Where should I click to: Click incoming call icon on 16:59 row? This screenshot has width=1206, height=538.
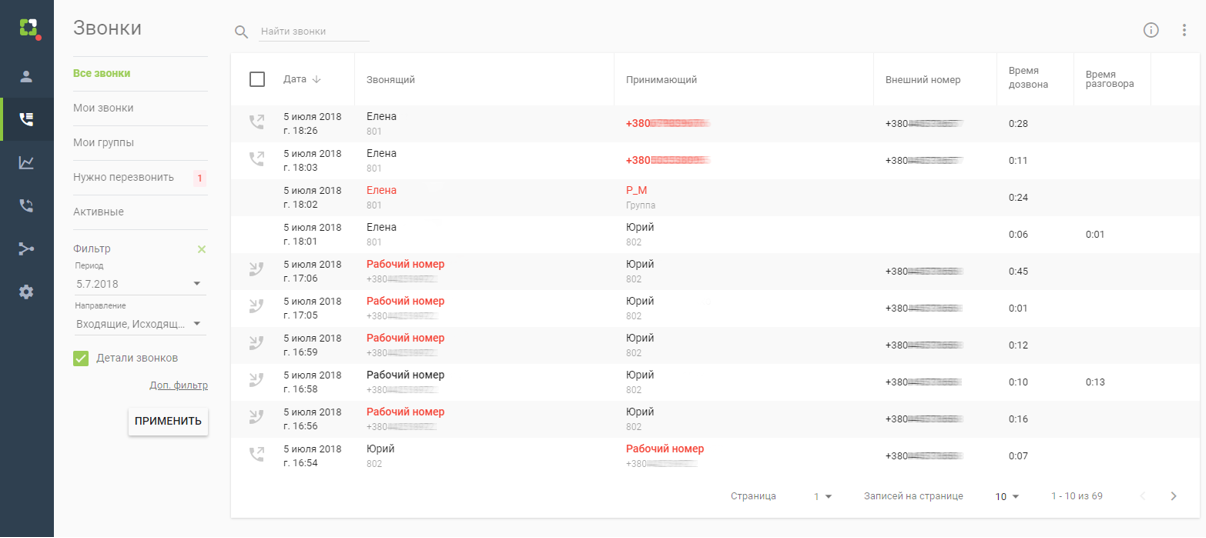[257, 344]
